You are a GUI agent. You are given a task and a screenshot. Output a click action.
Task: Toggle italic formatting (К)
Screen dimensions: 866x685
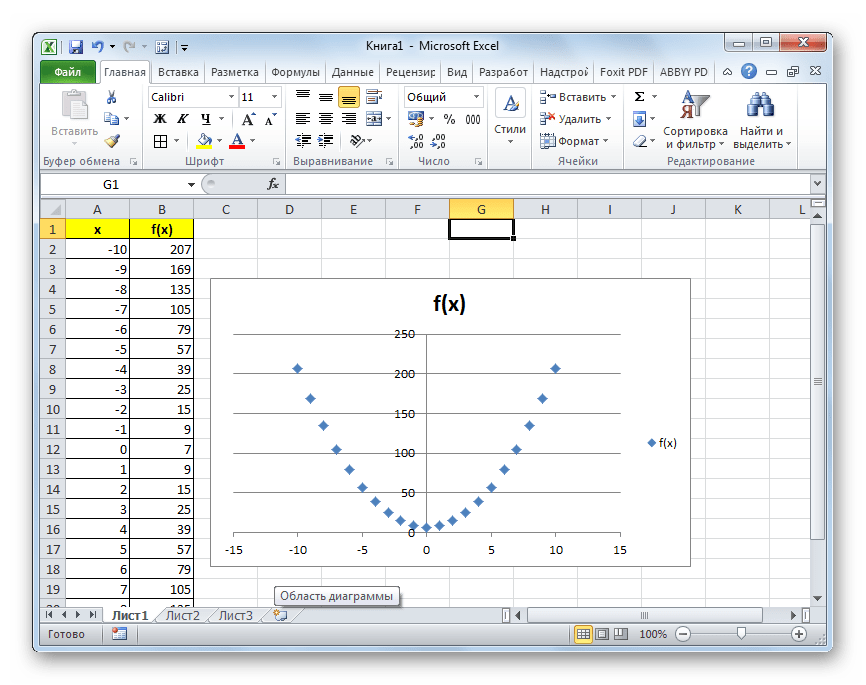point(180,119)
